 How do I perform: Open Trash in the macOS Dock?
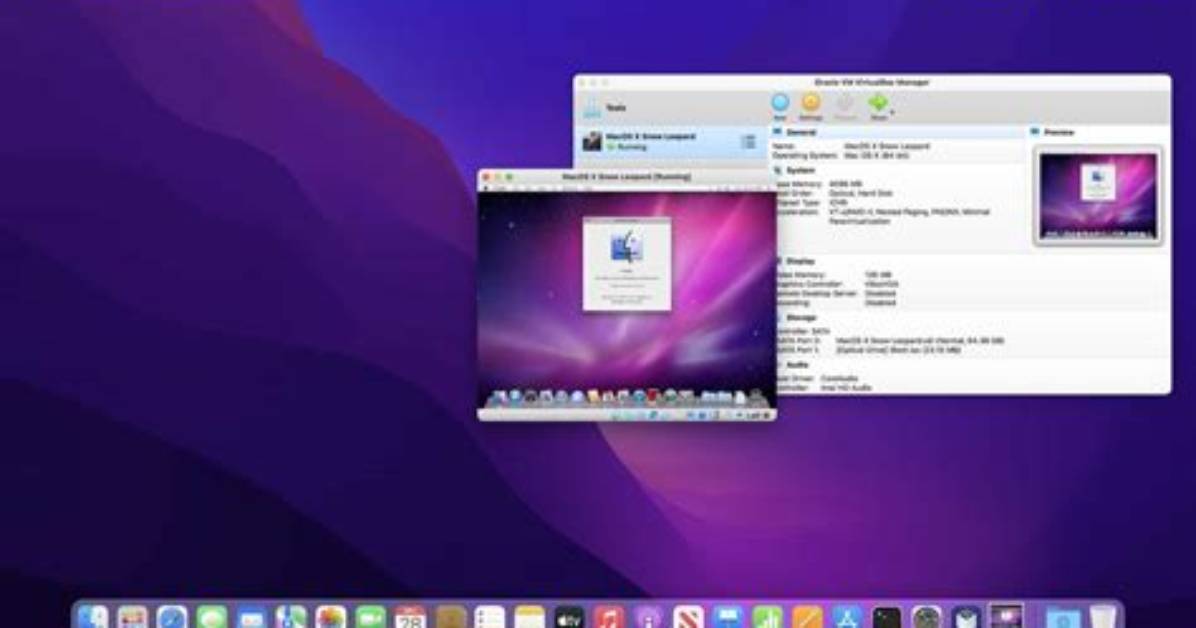pyautogui.click(x=1101, y=617)
